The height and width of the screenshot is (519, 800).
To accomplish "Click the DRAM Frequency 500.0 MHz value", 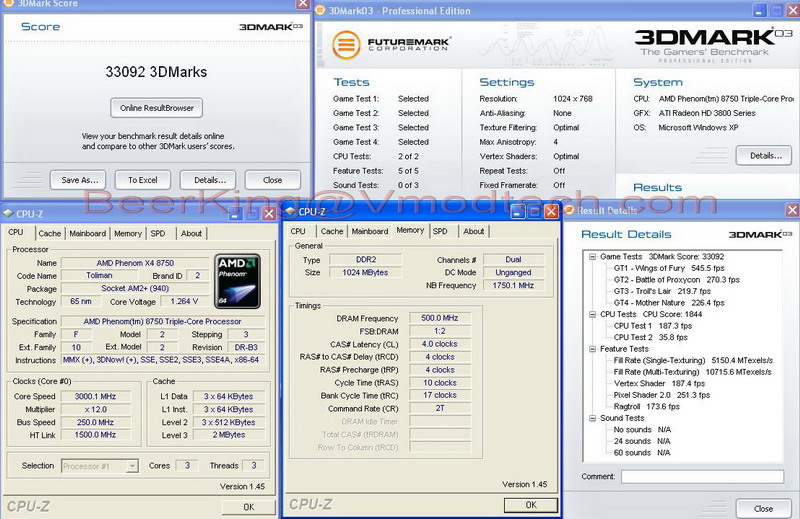I will [440, 318].
